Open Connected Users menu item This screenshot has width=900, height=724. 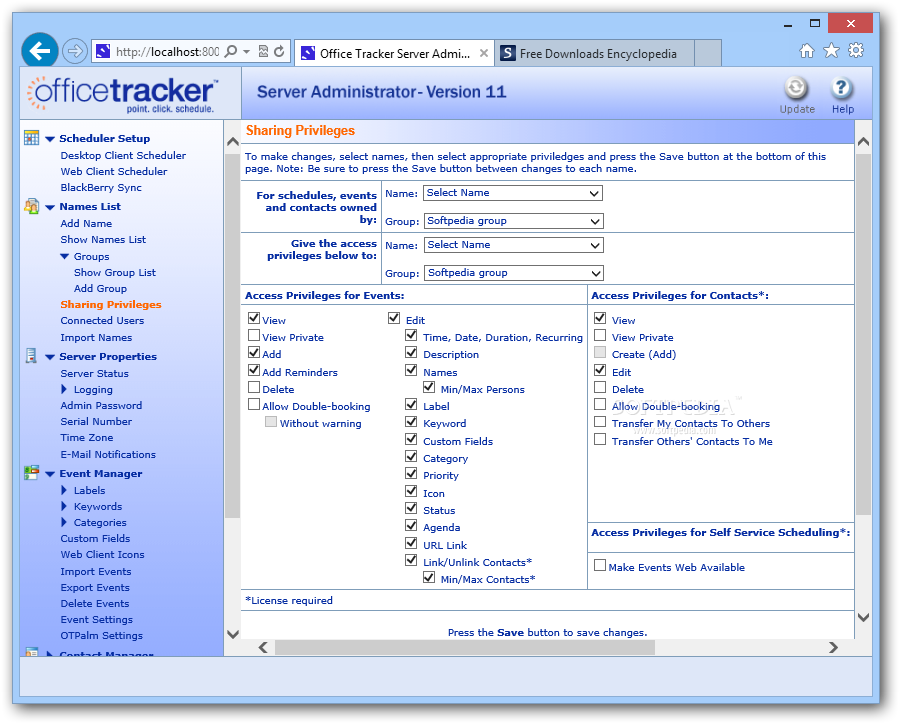click(x=102, y=320)
